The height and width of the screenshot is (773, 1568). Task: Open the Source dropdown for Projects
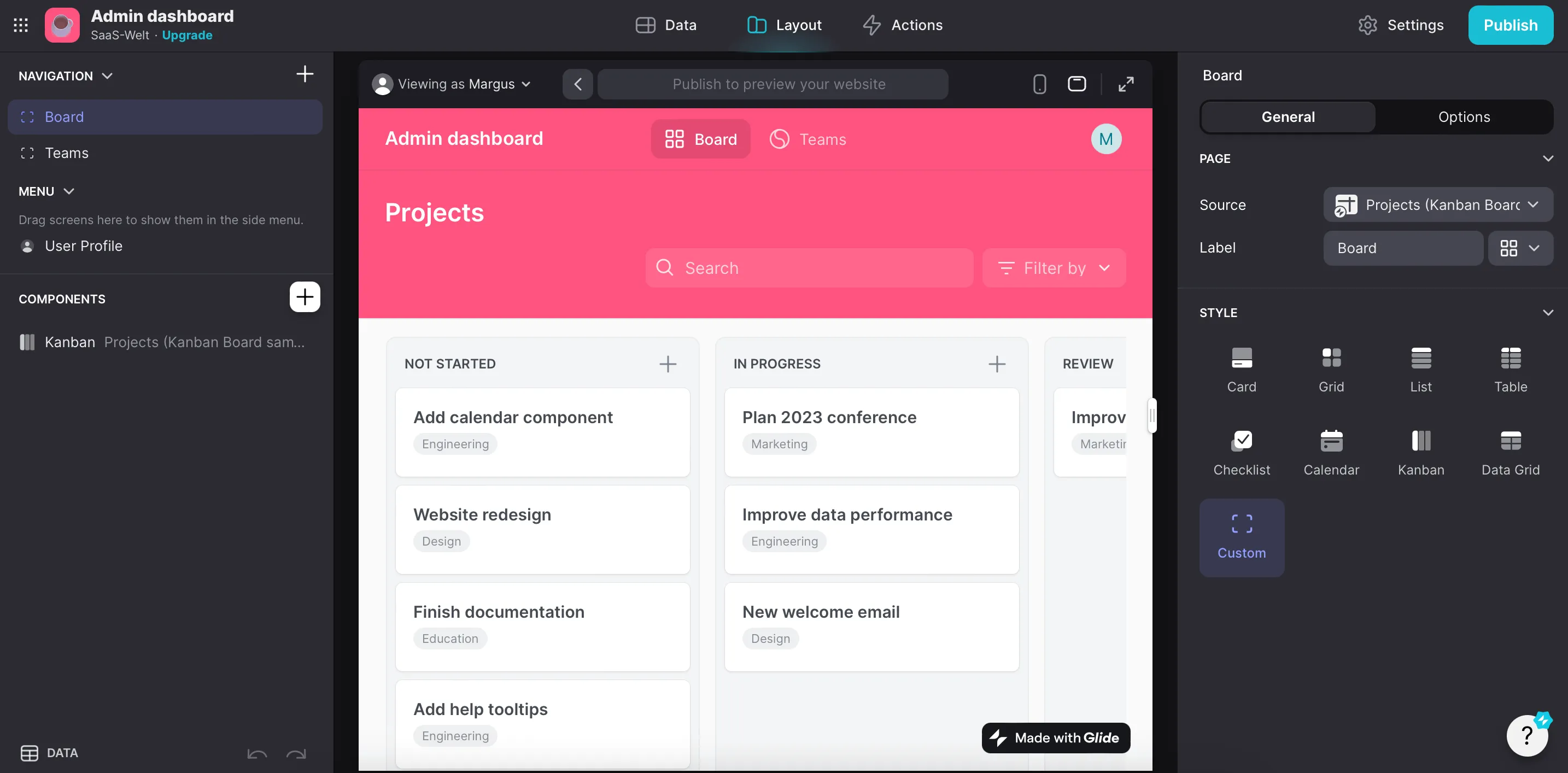(1438, 204)
